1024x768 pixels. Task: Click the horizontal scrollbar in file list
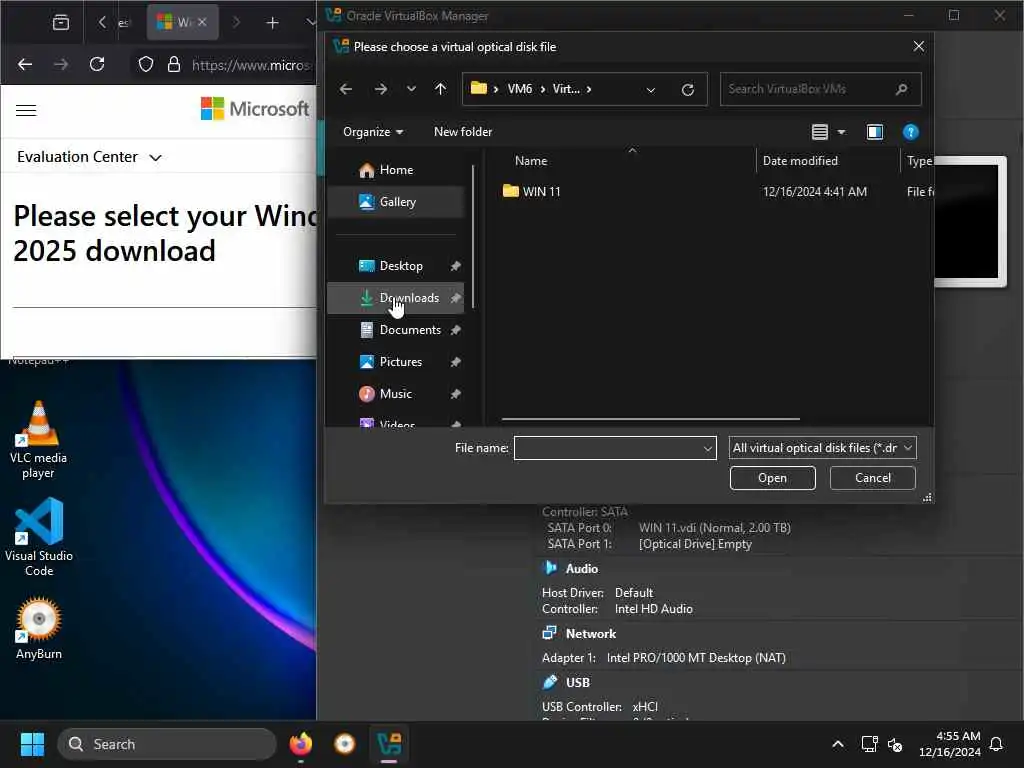[650, 419]
